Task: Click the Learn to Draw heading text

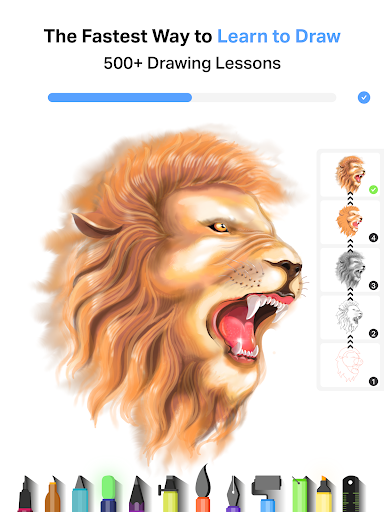Action: tap(279, 36)
